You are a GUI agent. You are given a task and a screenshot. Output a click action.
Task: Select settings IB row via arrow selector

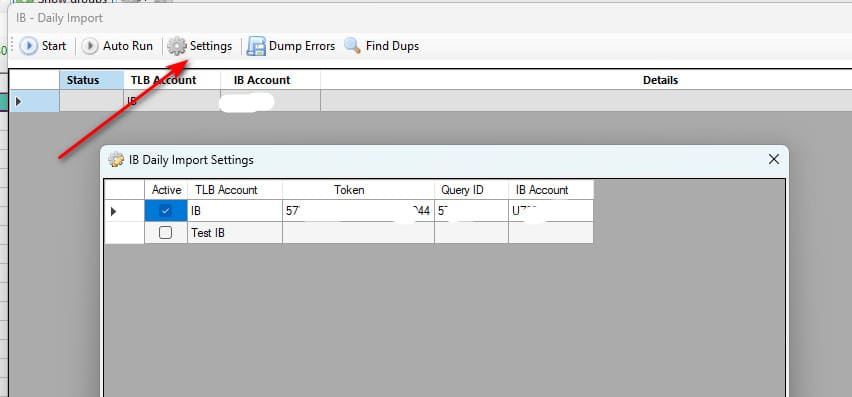[124, 211]
